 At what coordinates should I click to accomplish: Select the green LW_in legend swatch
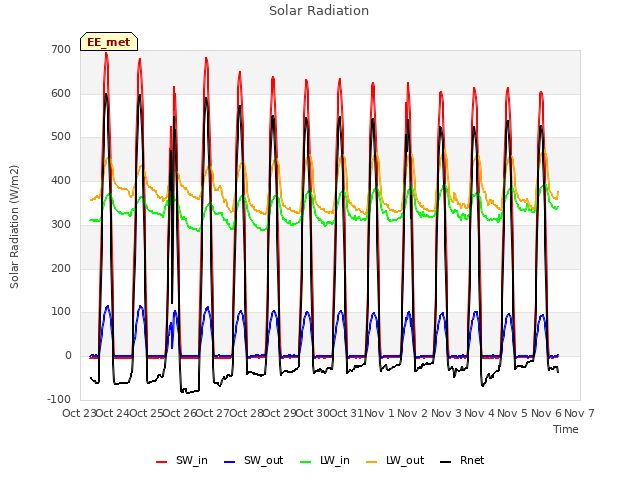tap(306, 462)
